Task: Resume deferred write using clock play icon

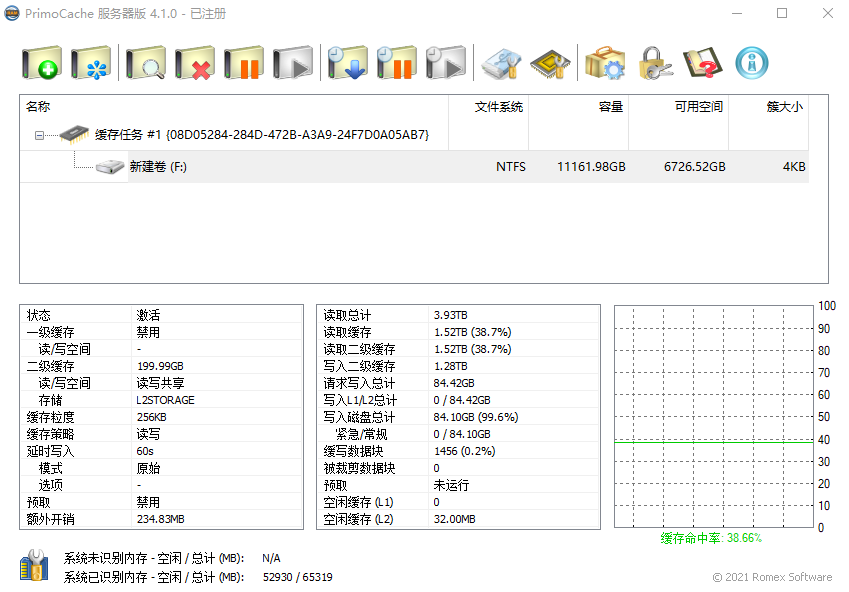Action: pos(446,64)
